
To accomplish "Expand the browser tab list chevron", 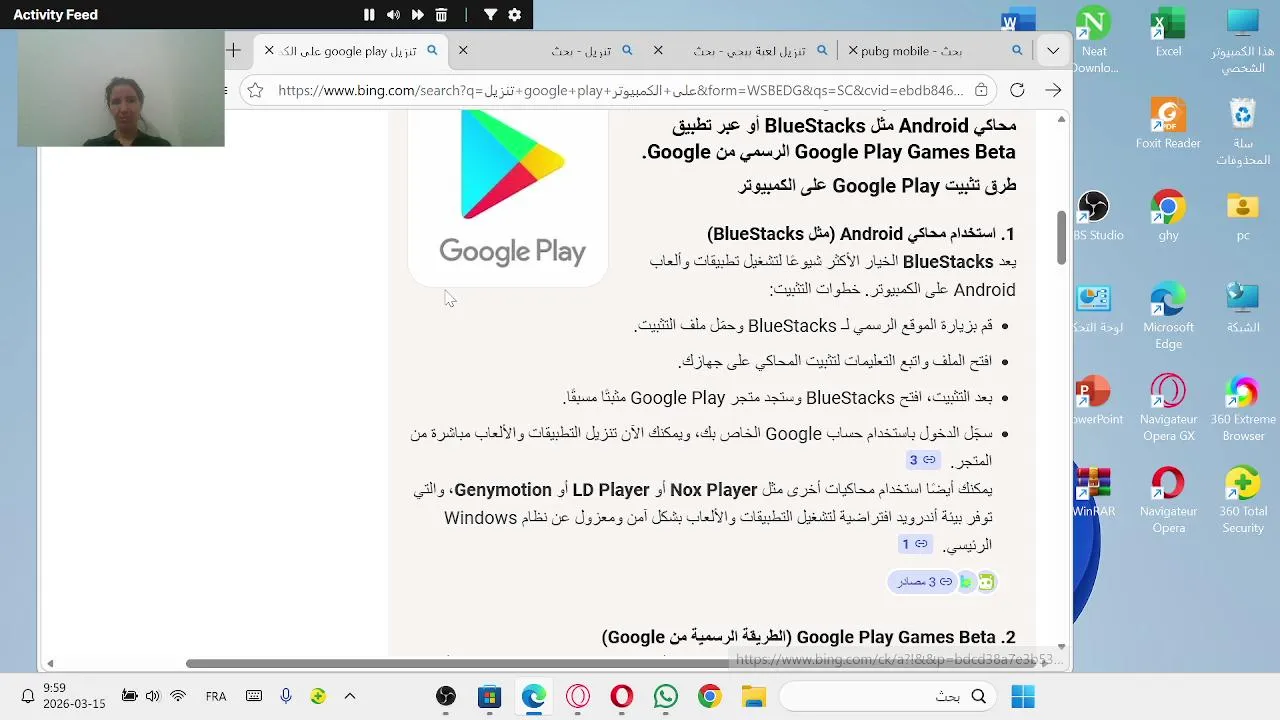I will (x=1053, y=50).
